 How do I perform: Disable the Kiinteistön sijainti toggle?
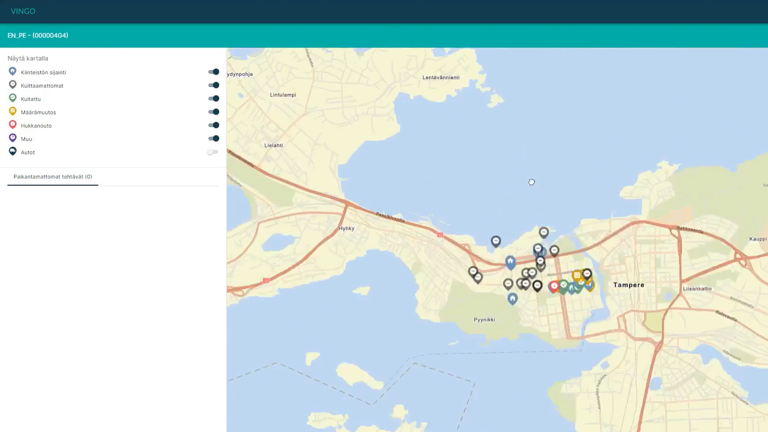tap(213, 72)
